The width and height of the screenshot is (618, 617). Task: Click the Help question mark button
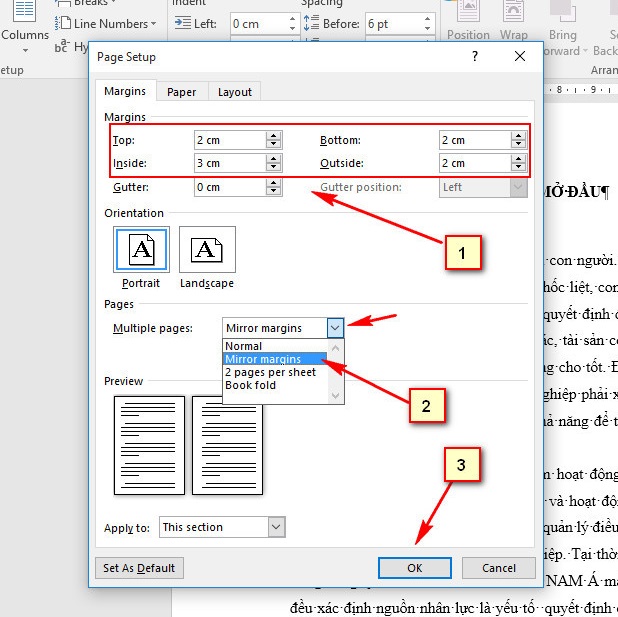point(475,57)
